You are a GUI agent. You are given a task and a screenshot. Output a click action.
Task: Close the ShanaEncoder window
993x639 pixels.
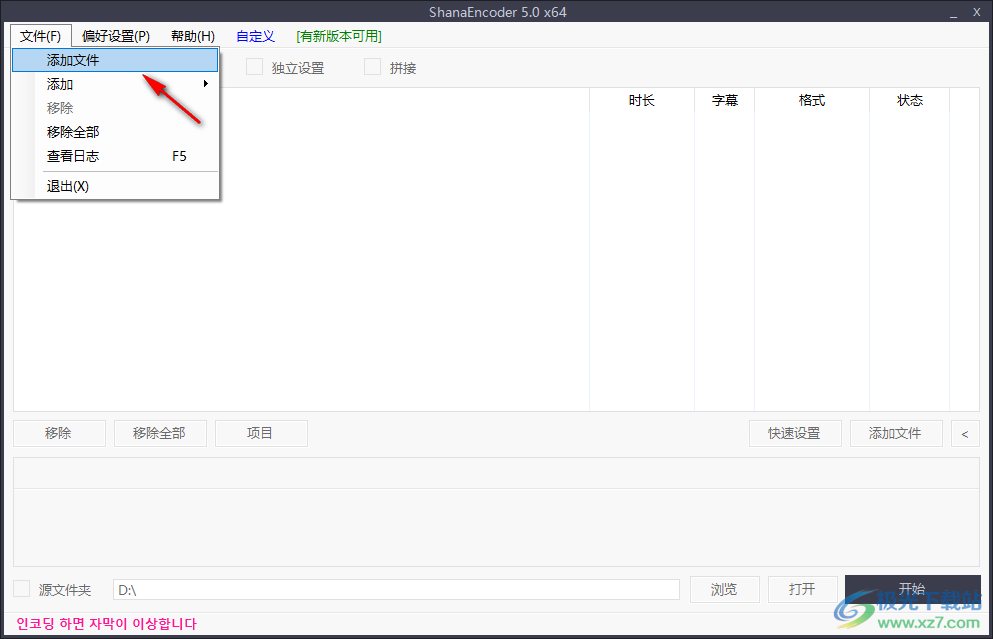click(x=977, y=12)
